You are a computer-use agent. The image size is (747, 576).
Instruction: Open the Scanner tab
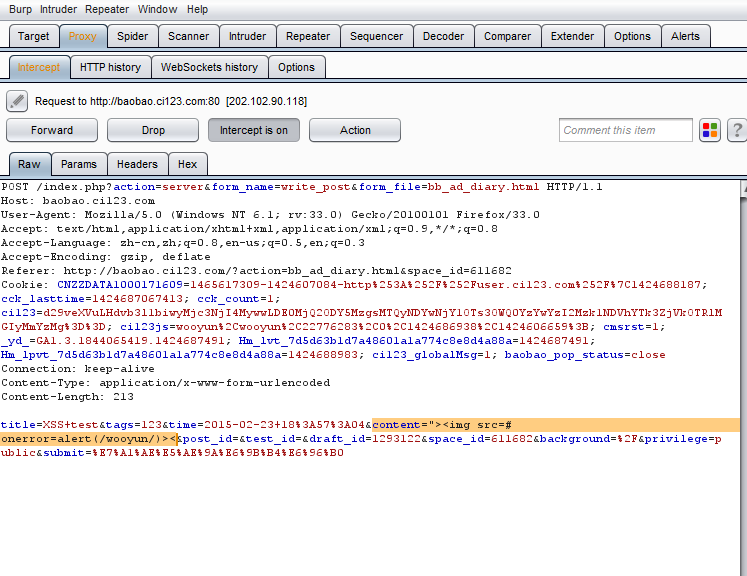pos(188,36)
